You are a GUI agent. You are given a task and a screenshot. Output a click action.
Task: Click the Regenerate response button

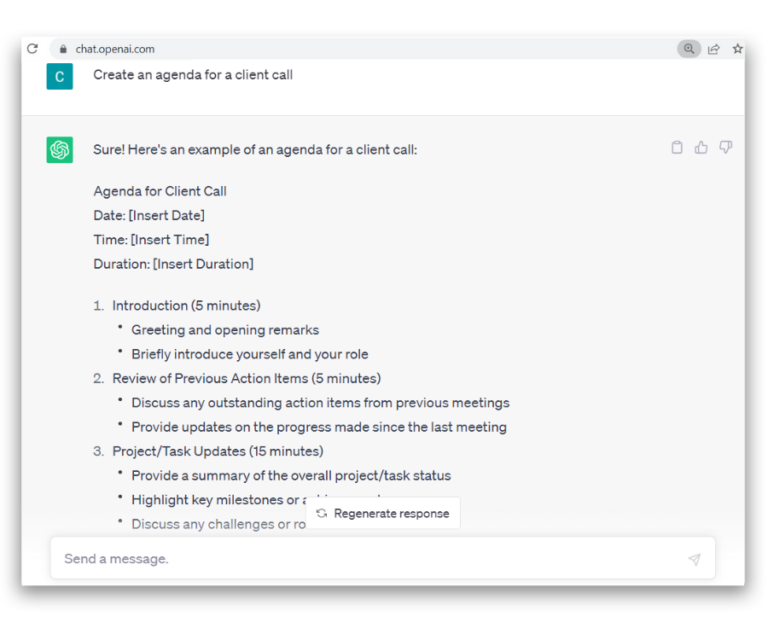382,513
